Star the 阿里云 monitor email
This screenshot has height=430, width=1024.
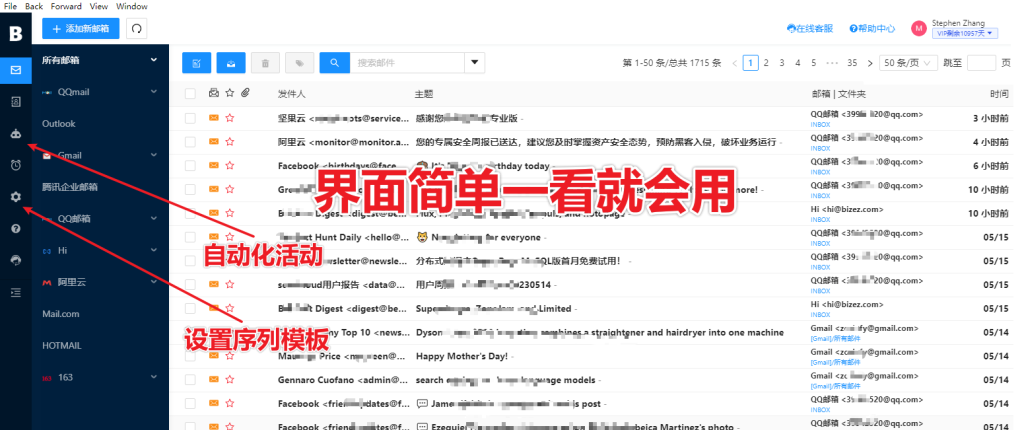pyautogui.click(x=229, y=142)
